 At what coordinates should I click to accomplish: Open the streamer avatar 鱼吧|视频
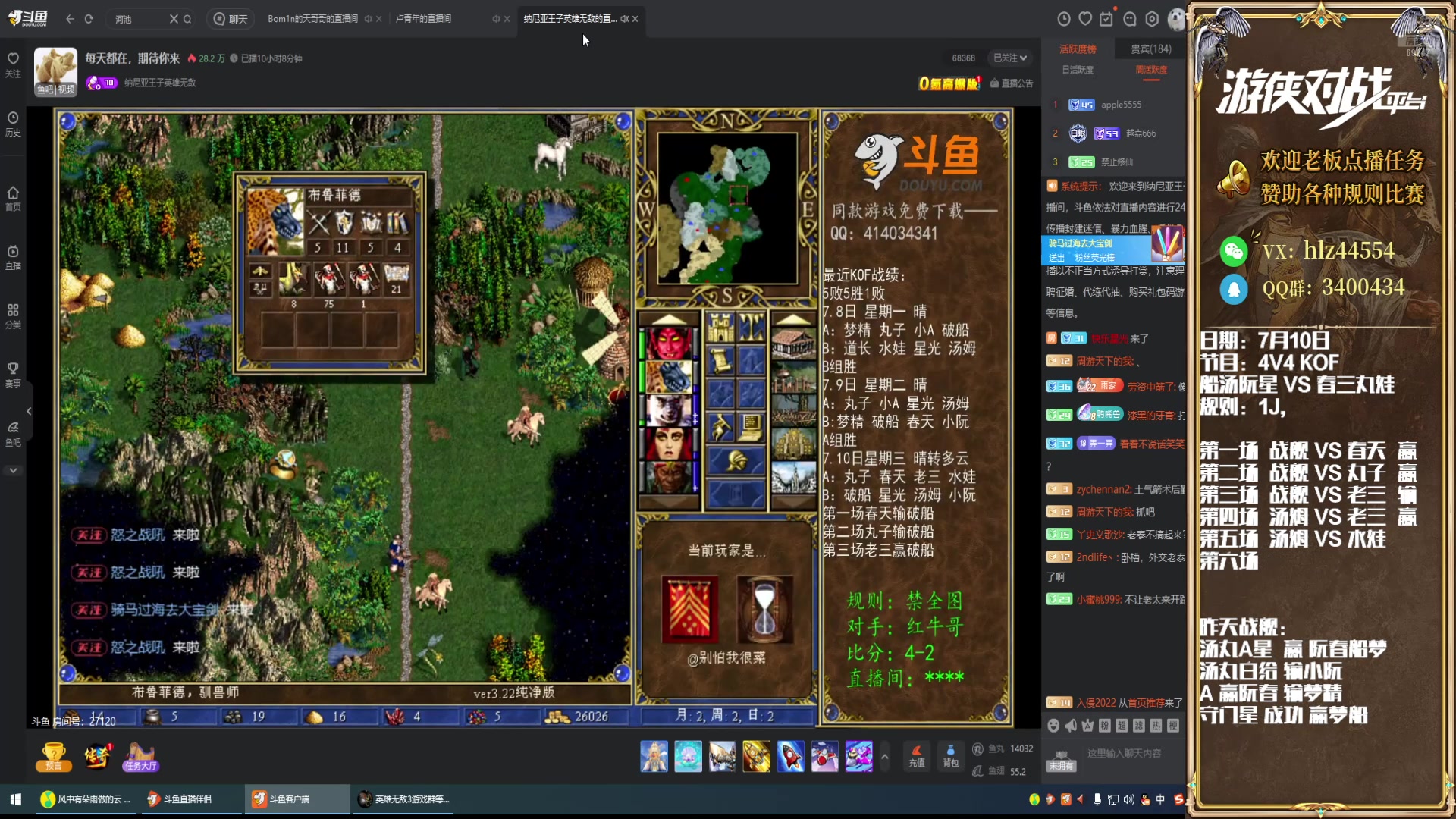click(x=55, y=72)
